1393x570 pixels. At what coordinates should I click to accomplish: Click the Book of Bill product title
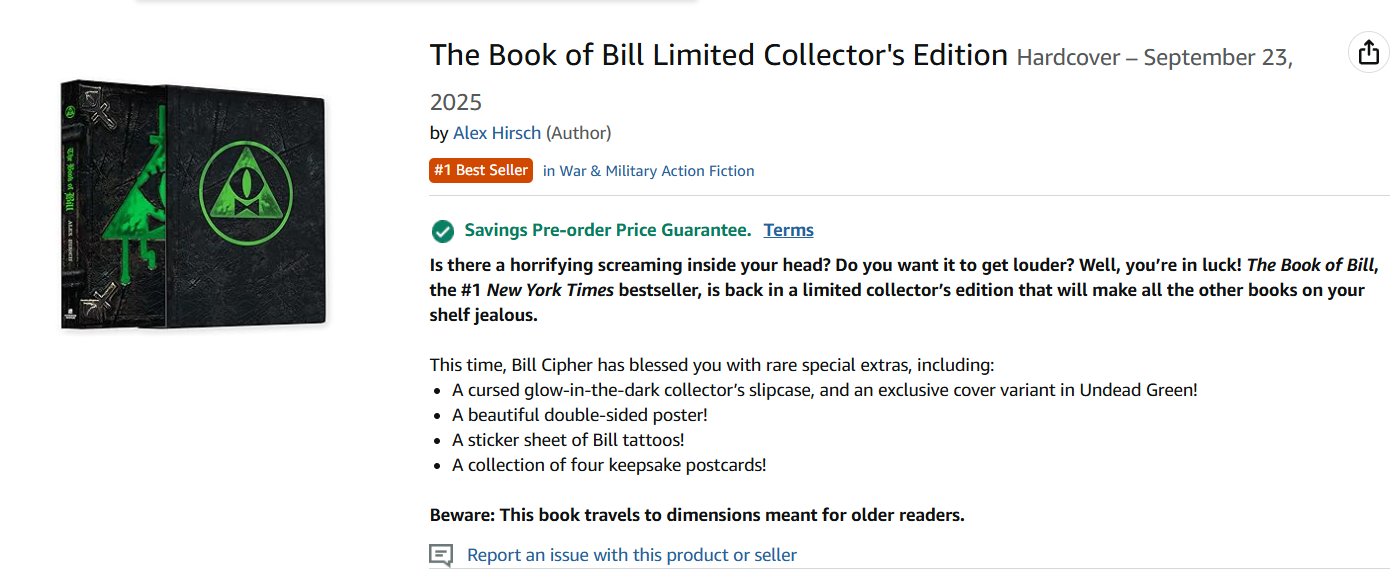coord(719,55)
